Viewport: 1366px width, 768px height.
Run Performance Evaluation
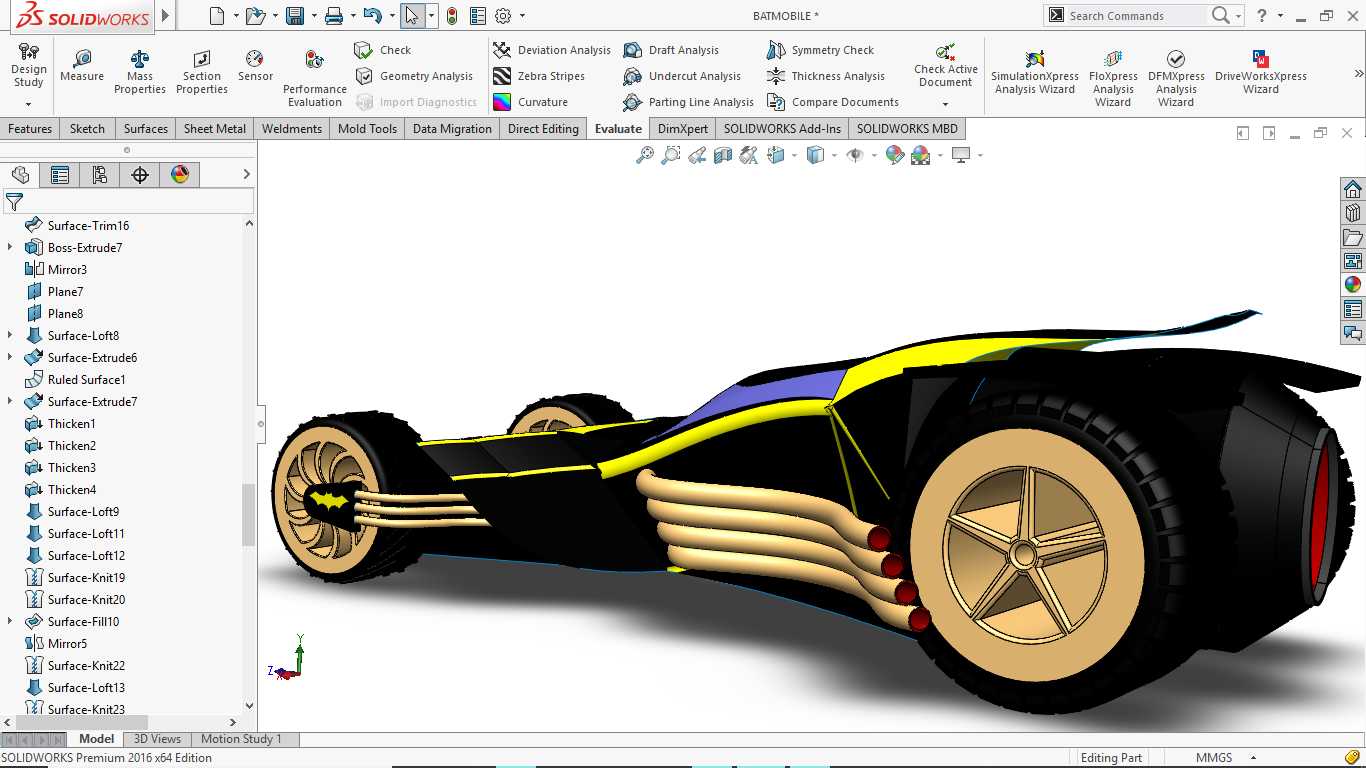pos(315,78)
